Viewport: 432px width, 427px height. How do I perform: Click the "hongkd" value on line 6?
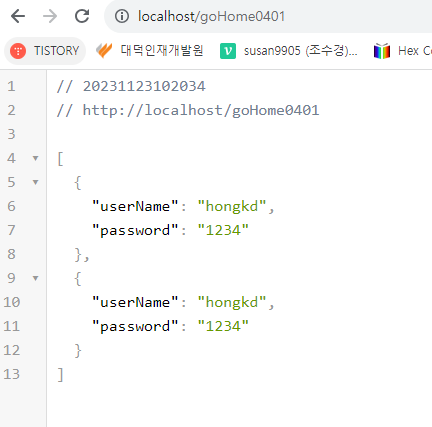tap(232, 206)
